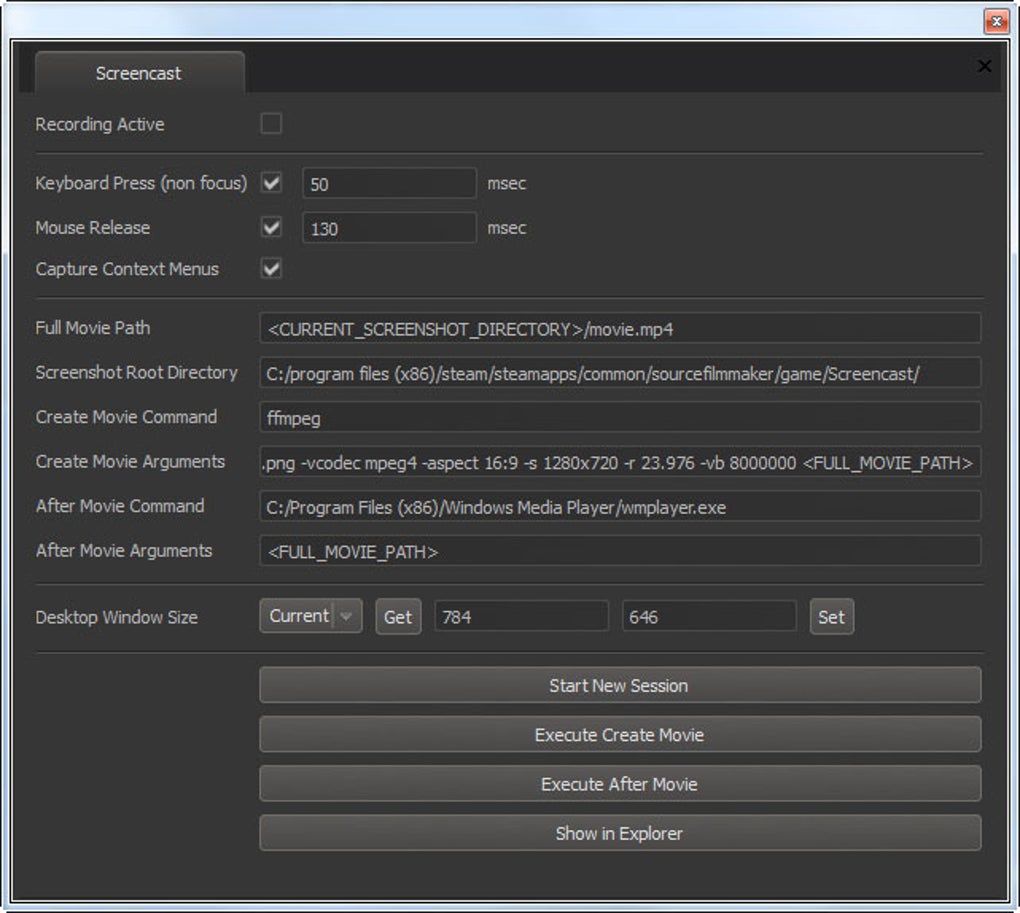This screenshot has height=913, width=1020.
Task: Edit the Screenshot Root Directory field
Action: coord(620,373)
